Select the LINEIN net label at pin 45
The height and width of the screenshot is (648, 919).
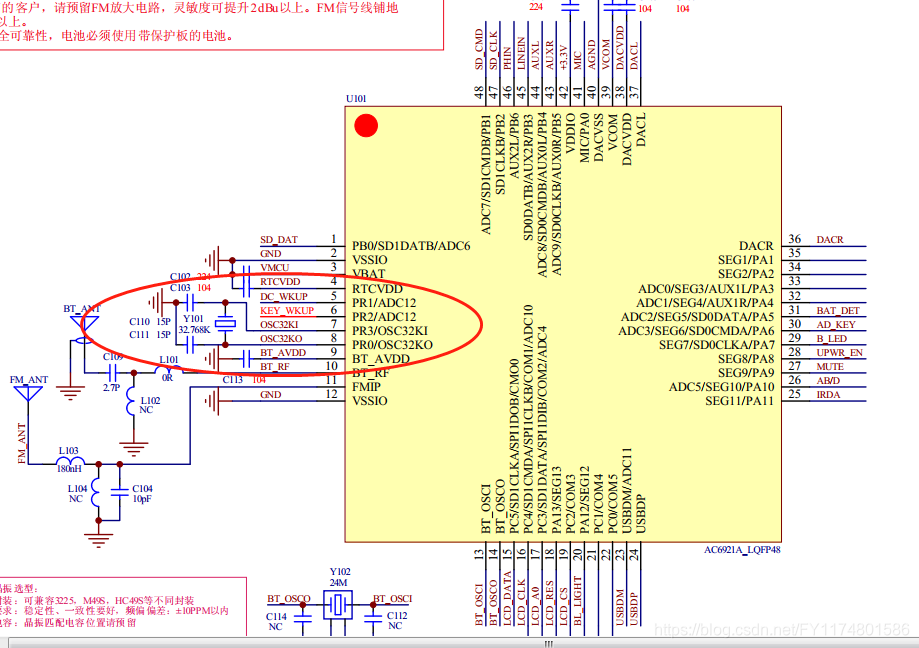[x=521, y=53]
